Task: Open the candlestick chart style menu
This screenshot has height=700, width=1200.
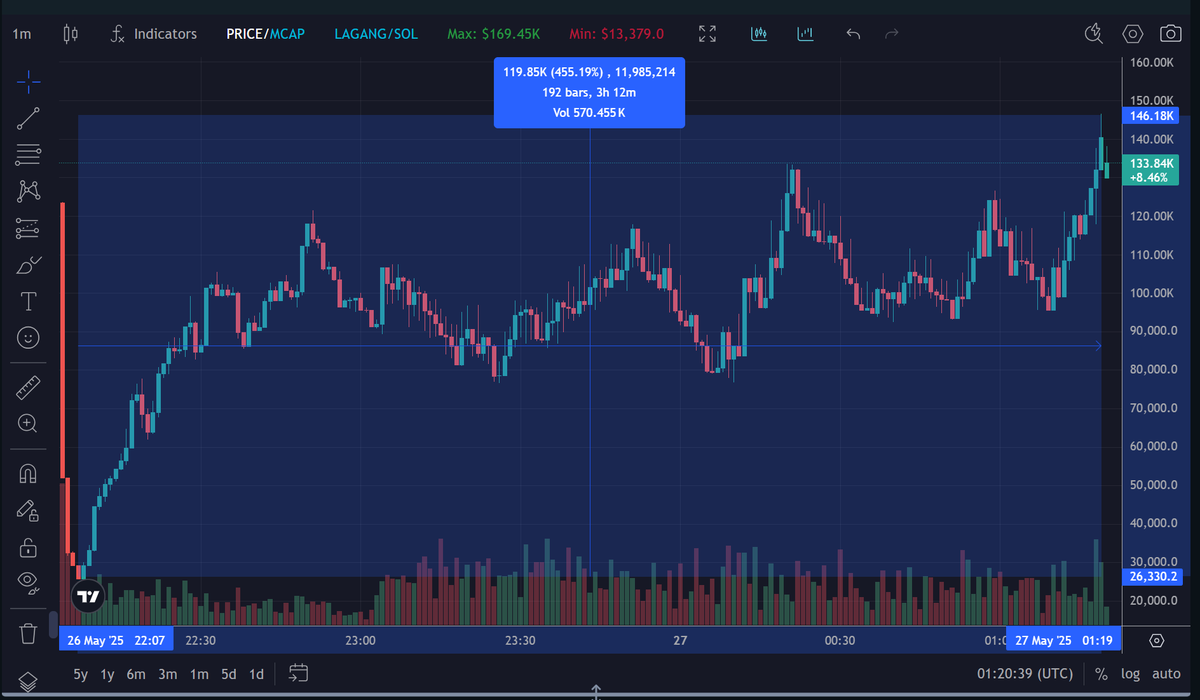Action: (70, 34)
